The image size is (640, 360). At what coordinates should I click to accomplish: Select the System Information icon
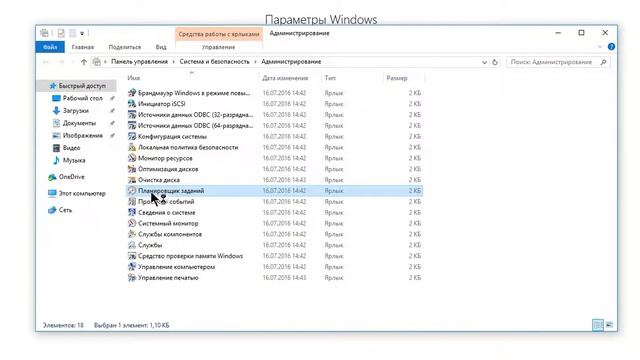point(132,212)
